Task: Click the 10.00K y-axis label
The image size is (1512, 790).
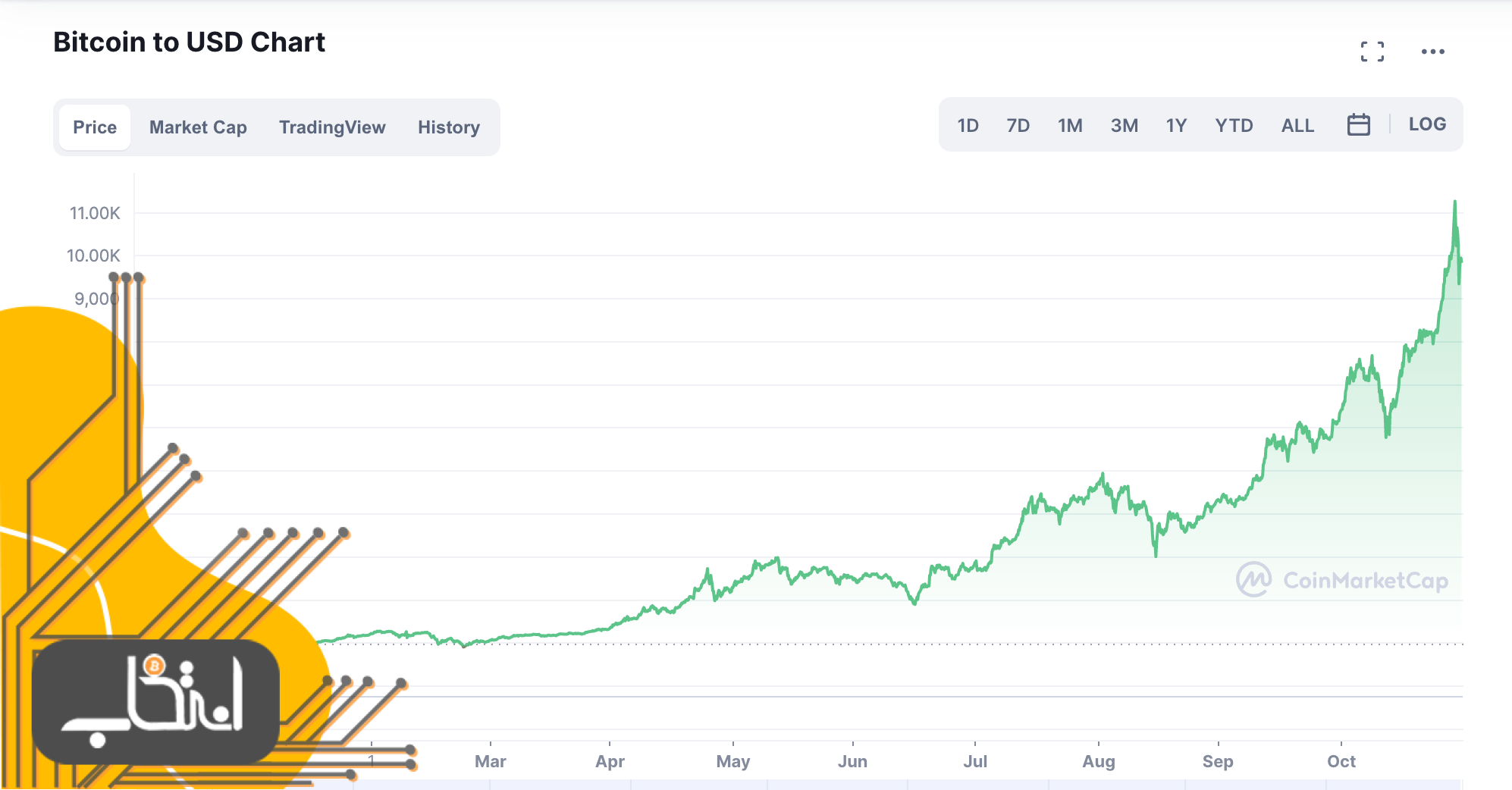Action: pos(93,255)
